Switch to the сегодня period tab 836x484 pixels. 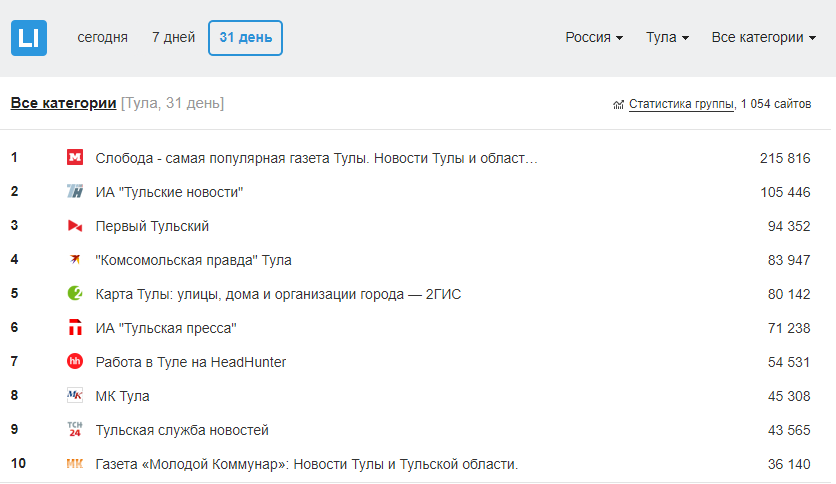pyautogui.click(x=102, y=37)
